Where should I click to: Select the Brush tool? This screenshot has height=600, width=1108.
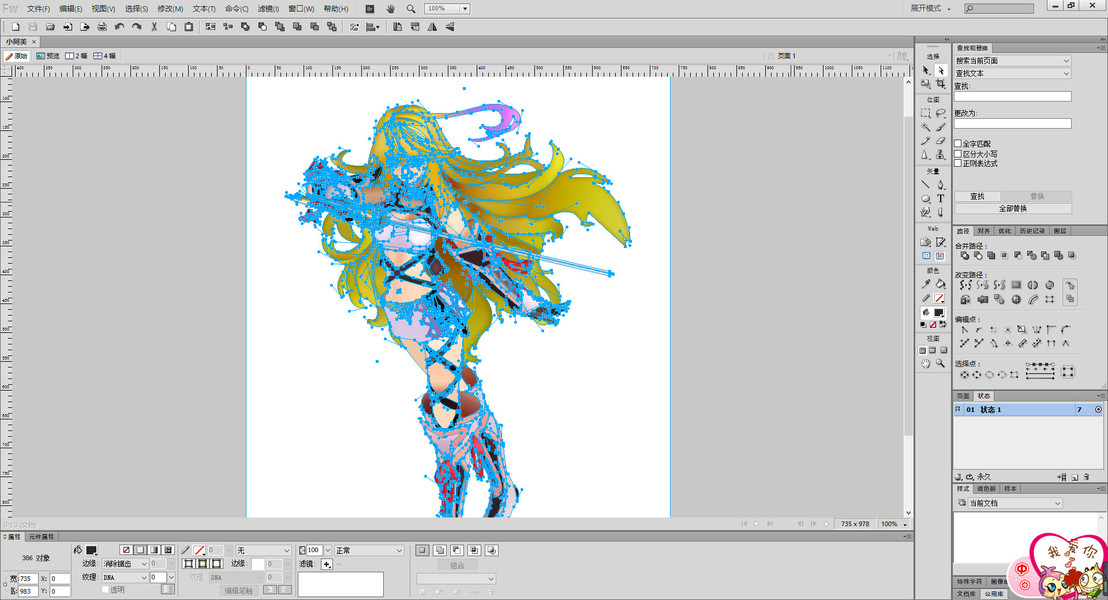coord(941,127)
